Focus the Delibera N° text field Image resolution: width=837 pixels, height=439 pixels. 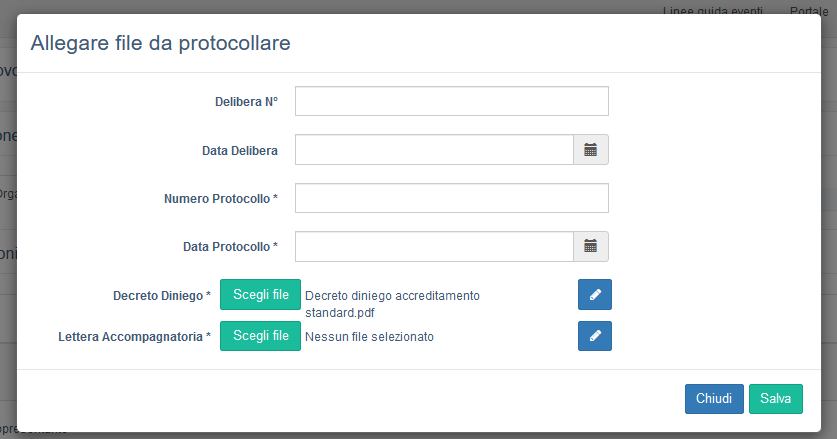(451, 102)
